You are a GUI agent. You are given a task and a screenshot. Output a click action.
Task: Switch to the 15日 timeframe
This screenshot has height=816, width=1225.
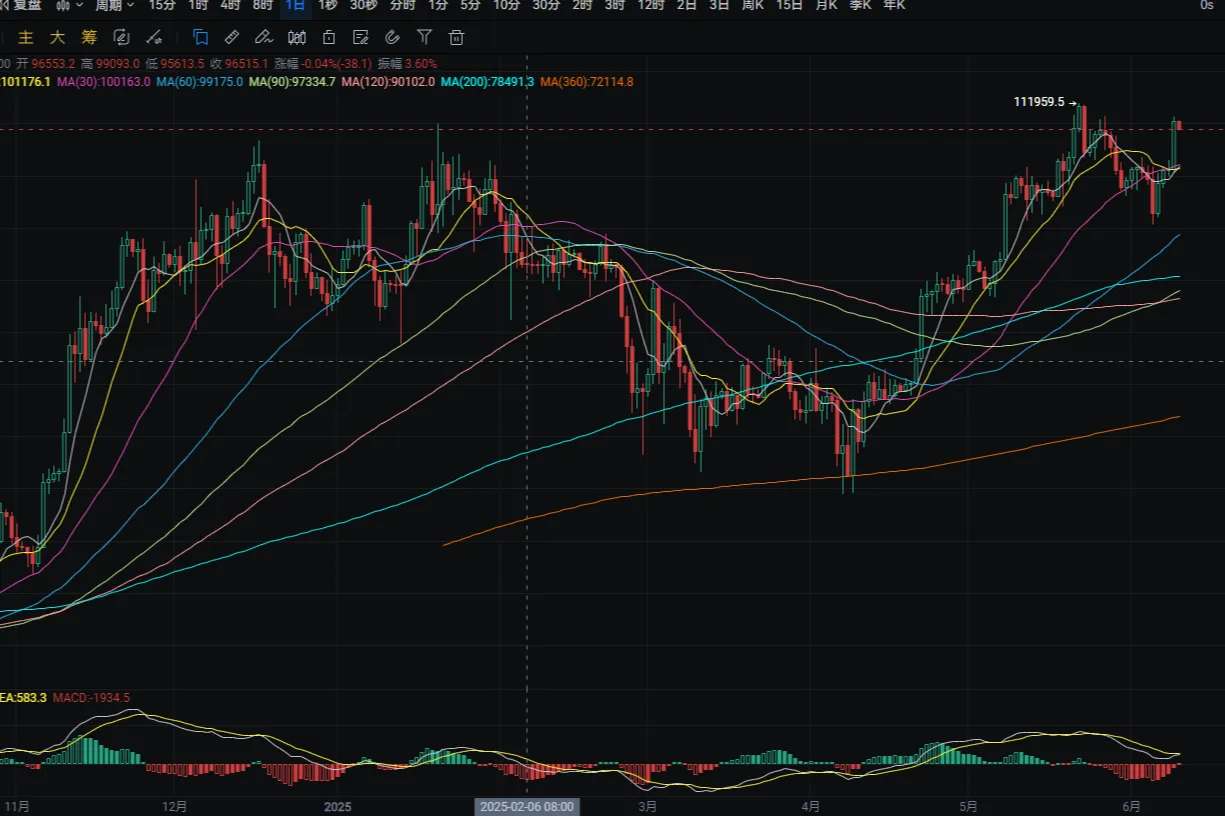(789, 5)
